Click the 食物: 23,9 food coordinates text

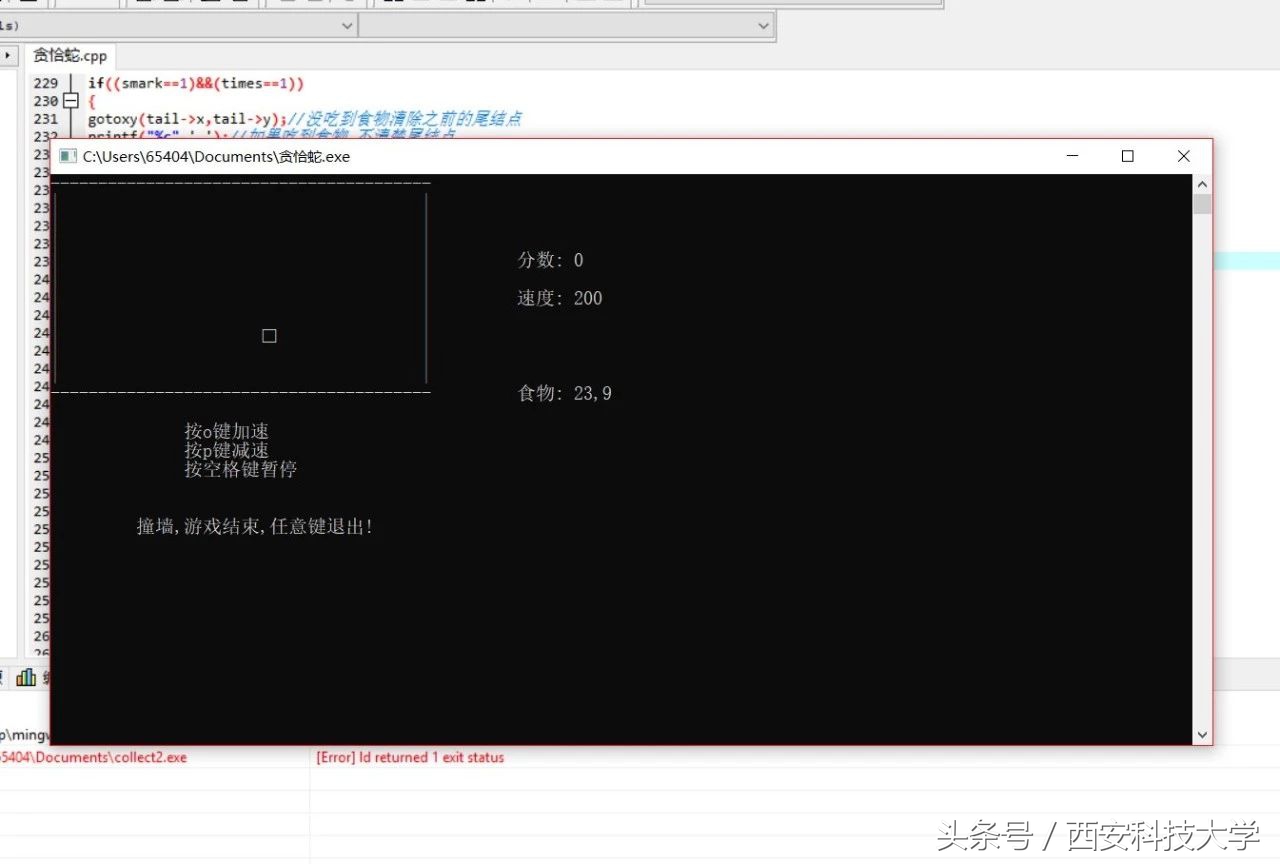[x=564, y=392]
